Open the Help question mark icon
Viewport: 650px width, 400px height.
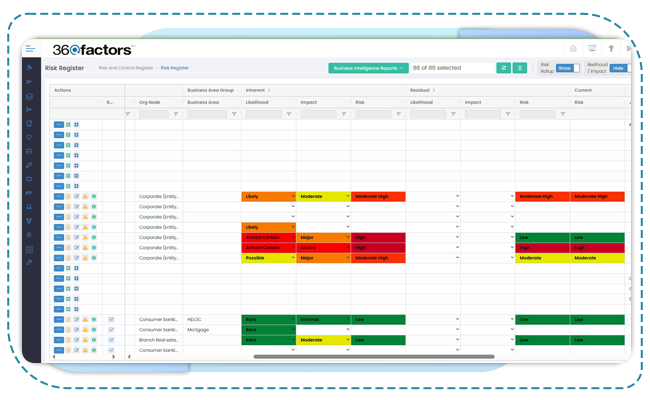[610, 48]
